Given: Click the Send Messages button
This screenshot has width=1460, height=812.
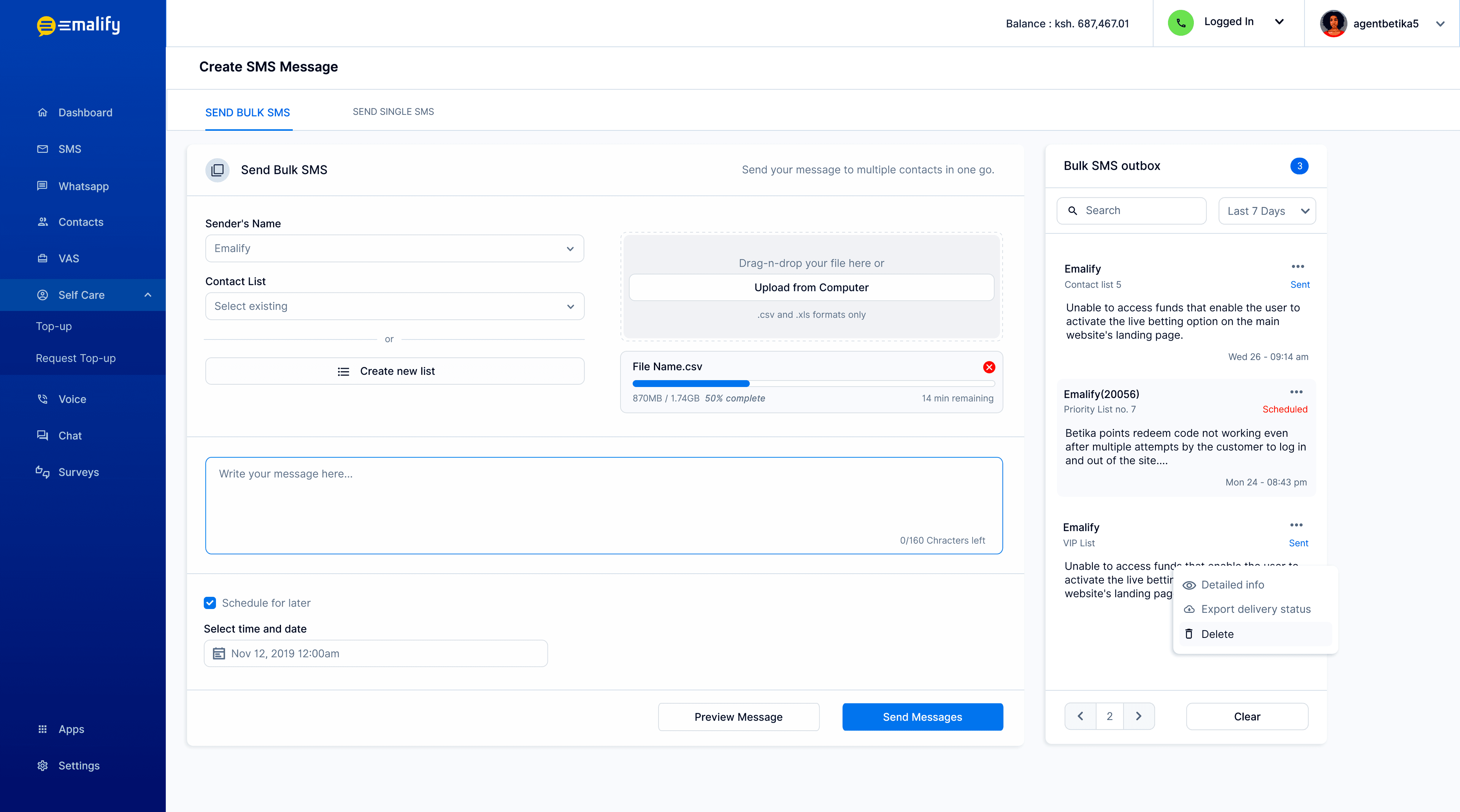Looking at the screenshot, I should (922, 717).
